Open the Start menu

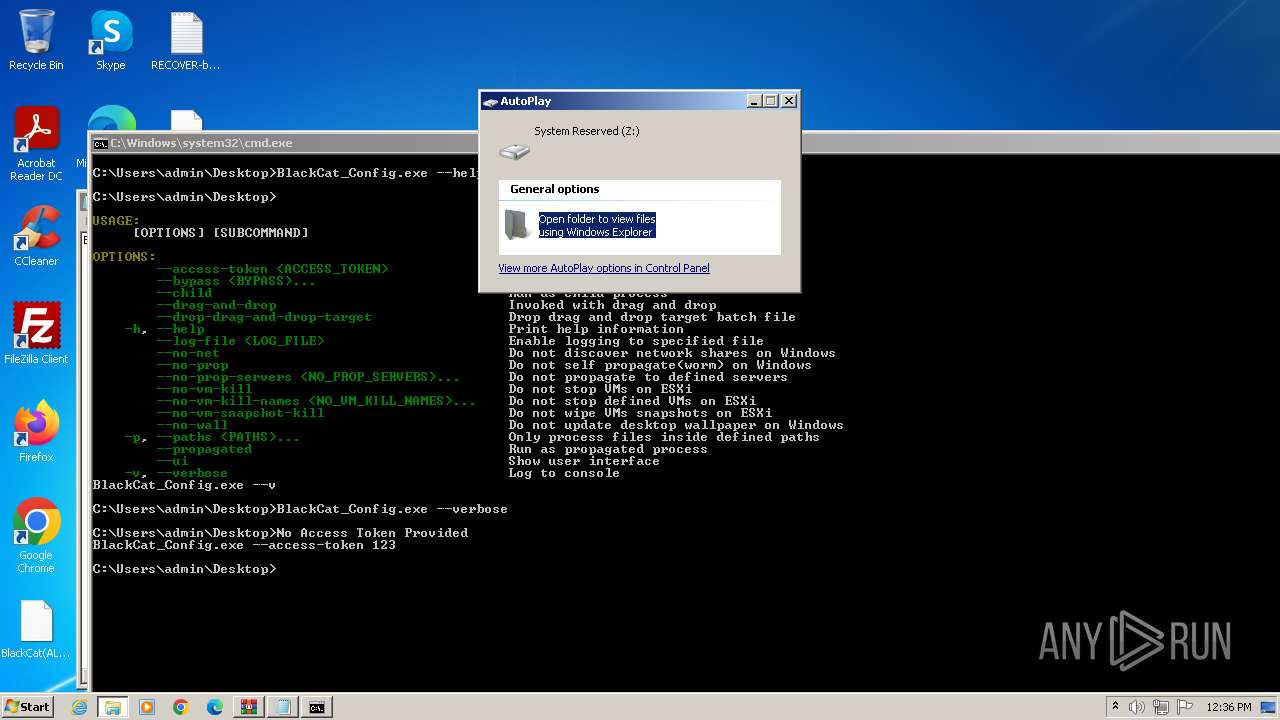click(x=28, y=707)
